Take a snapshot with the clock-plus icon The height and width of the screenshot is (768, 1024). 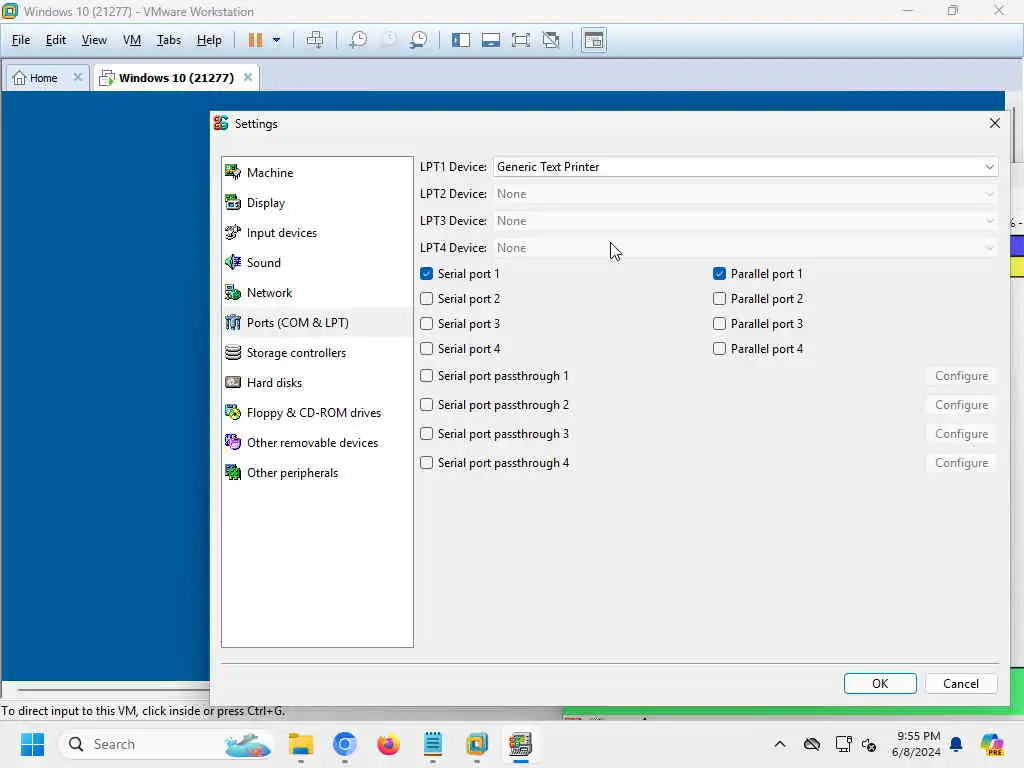pos(358,40)
